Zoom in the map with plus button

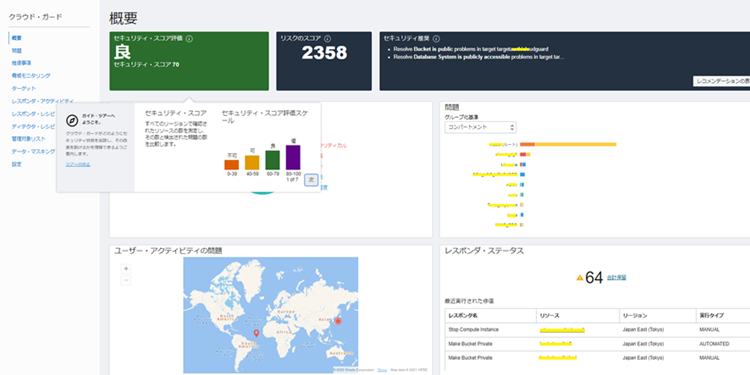126,269
